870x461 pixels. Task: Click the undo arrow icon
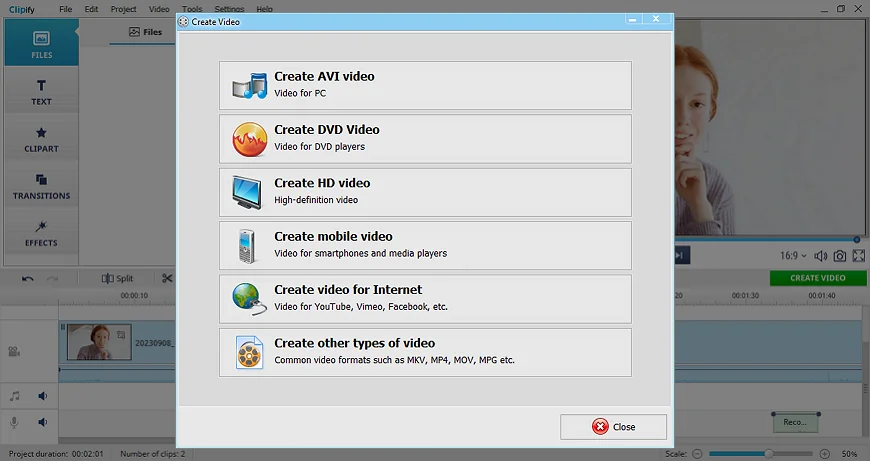pyautogui.click(x=27, y=278)
